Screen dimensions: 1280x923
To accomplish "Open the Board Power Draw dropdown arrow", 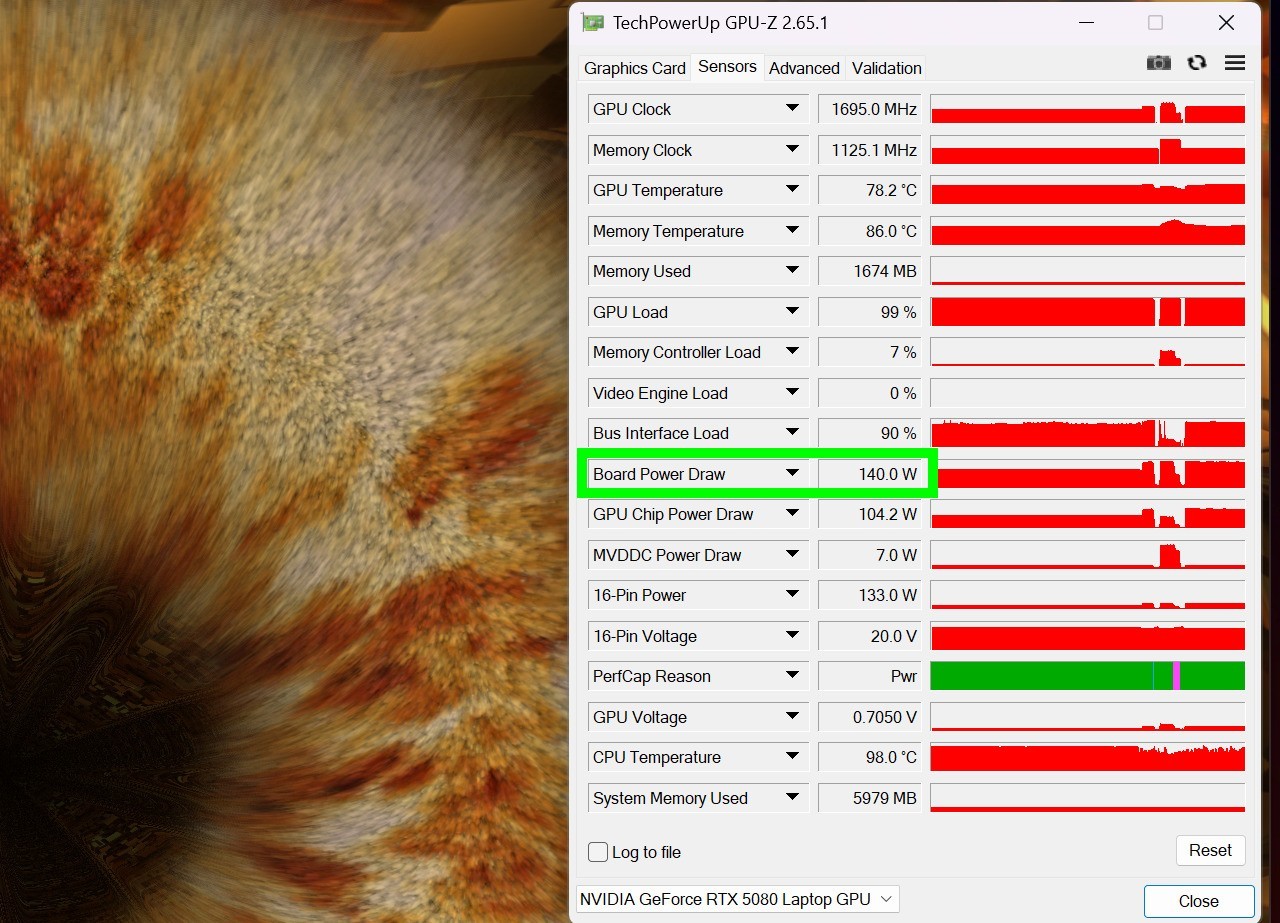I will [x=792, y=474].
